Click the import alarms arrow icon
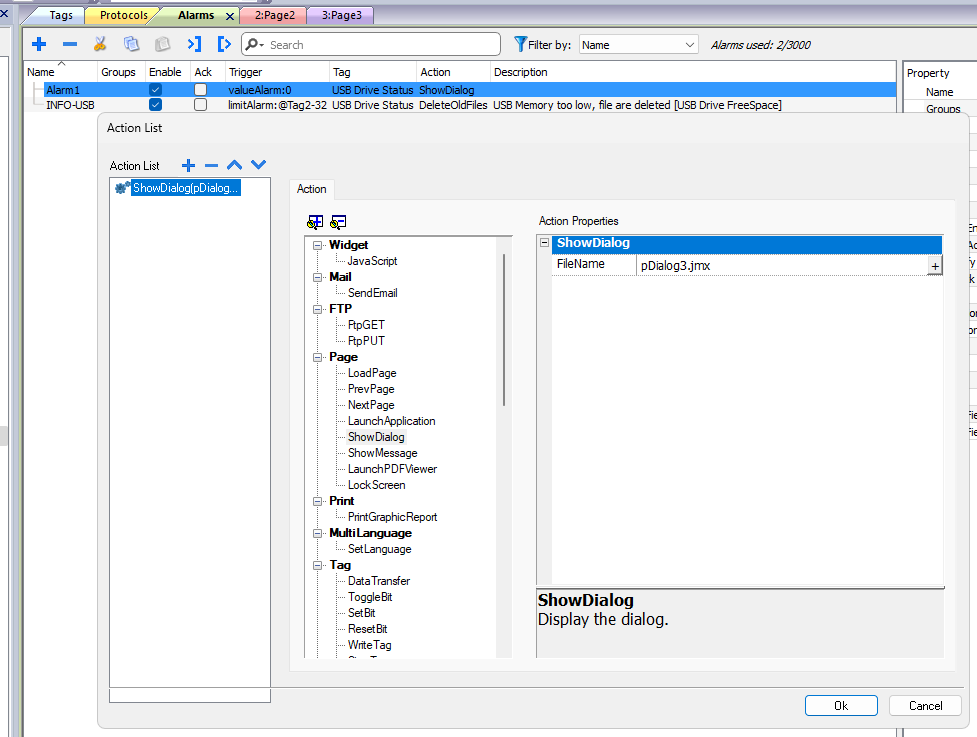The image size is (977, 737). 194,44
